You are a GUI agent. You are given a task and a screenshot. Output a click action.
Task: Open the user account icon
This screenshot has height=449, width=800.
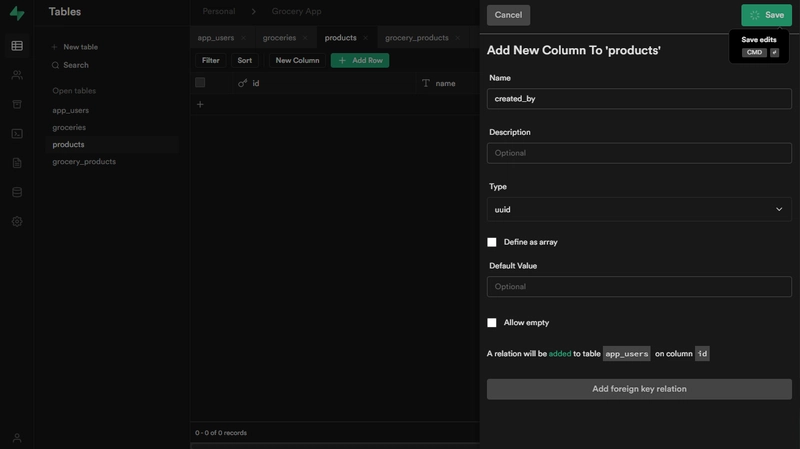[x=17, y=438]
